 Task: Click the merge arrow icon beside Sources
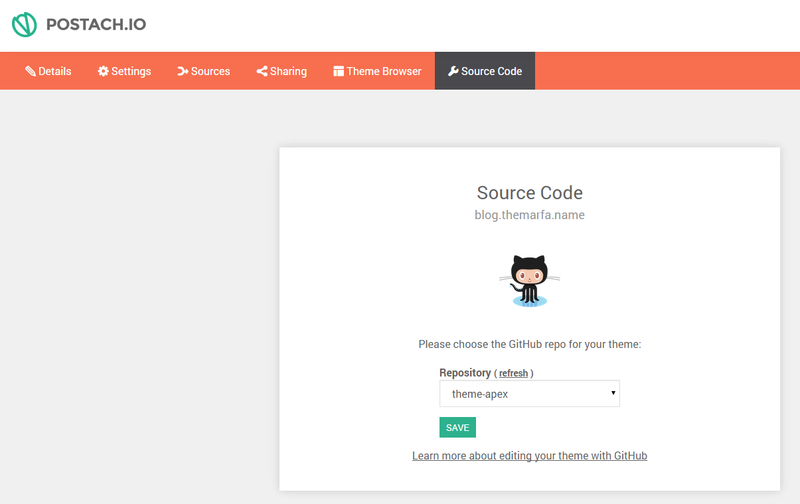pos(183,71)
